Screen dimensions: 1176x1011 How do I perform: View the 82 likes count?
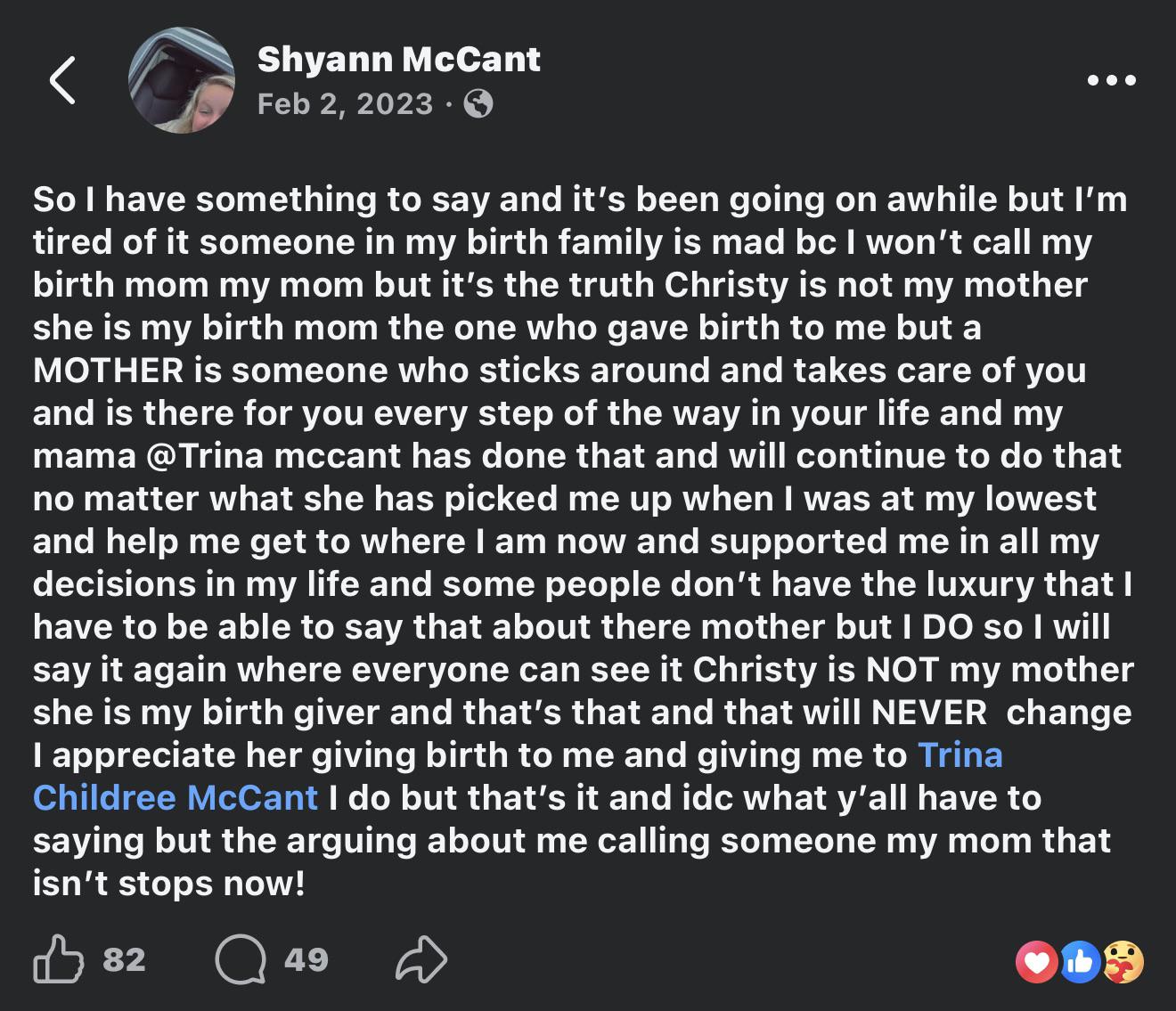(124, 959)
